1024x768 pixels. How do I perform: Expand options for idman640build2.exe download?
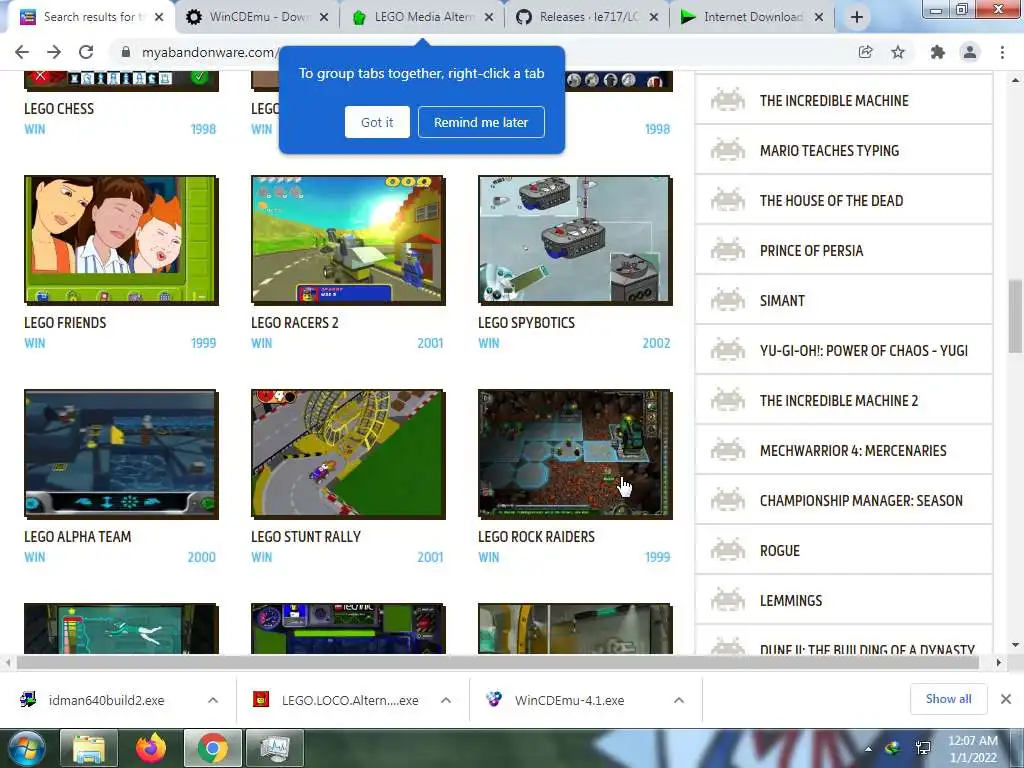213,700
